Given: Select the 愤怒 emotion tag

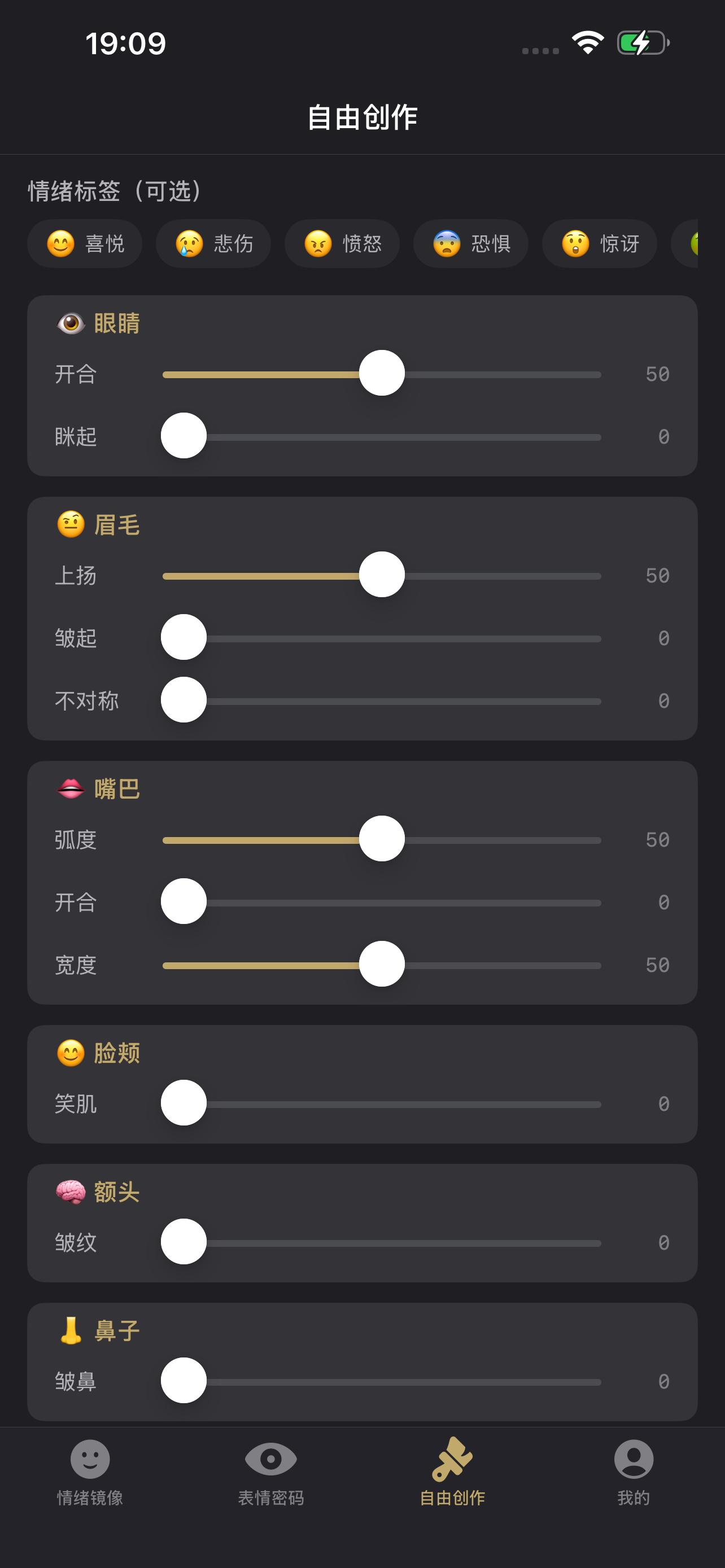Looking at the screenshot, I should [x=342, y=243].
